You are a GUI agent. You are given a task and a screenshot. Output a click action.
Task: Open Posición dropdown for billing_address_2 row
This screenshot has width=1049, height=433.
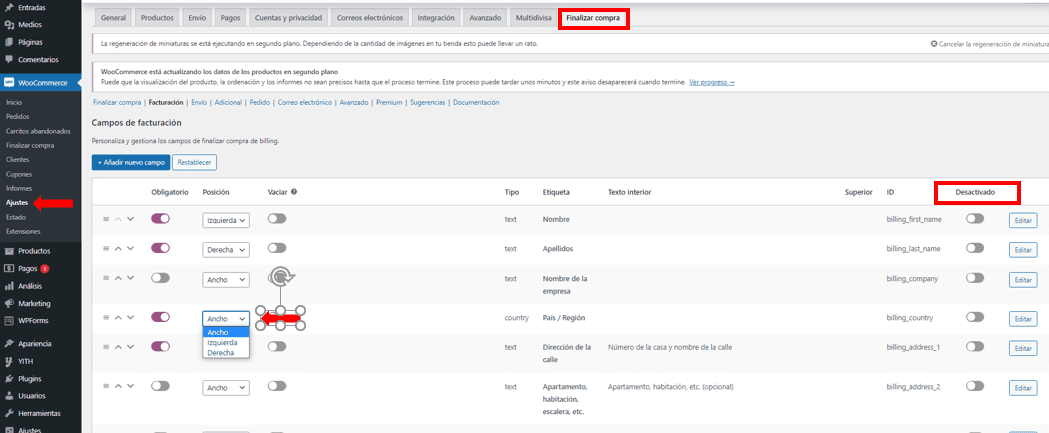[x=225, y=387]
